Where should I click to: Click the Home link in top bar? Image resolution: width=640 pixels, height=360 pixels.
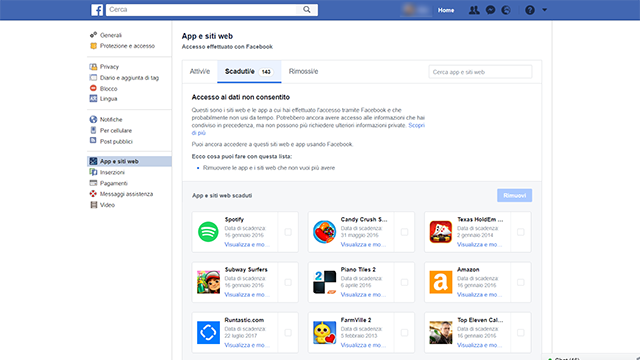point(446,10)
